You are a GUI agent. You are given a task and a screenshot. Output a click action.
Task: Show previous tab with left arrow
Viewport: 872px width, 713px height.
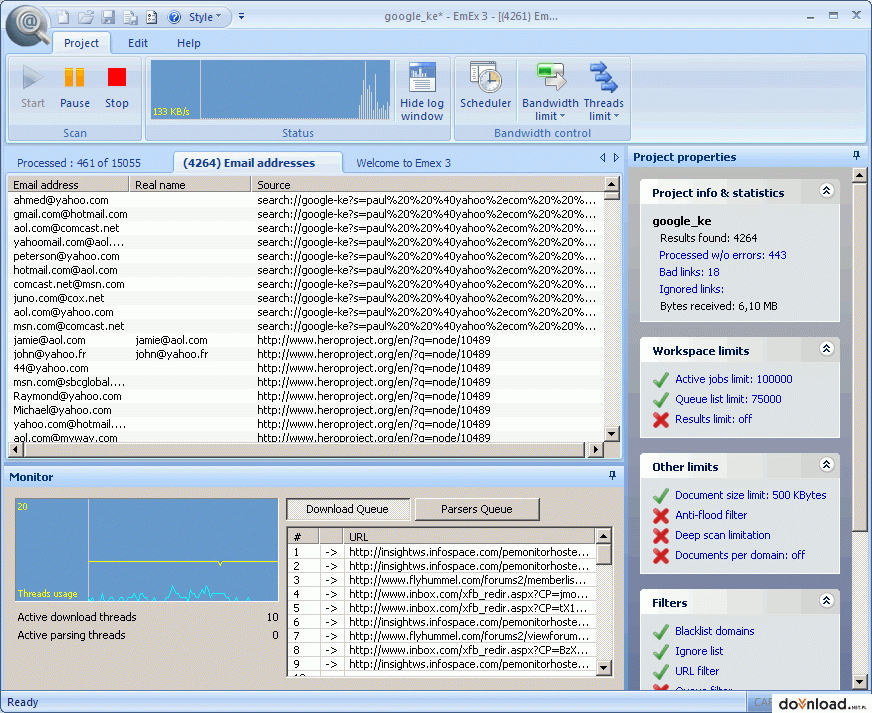click(603, 158)
